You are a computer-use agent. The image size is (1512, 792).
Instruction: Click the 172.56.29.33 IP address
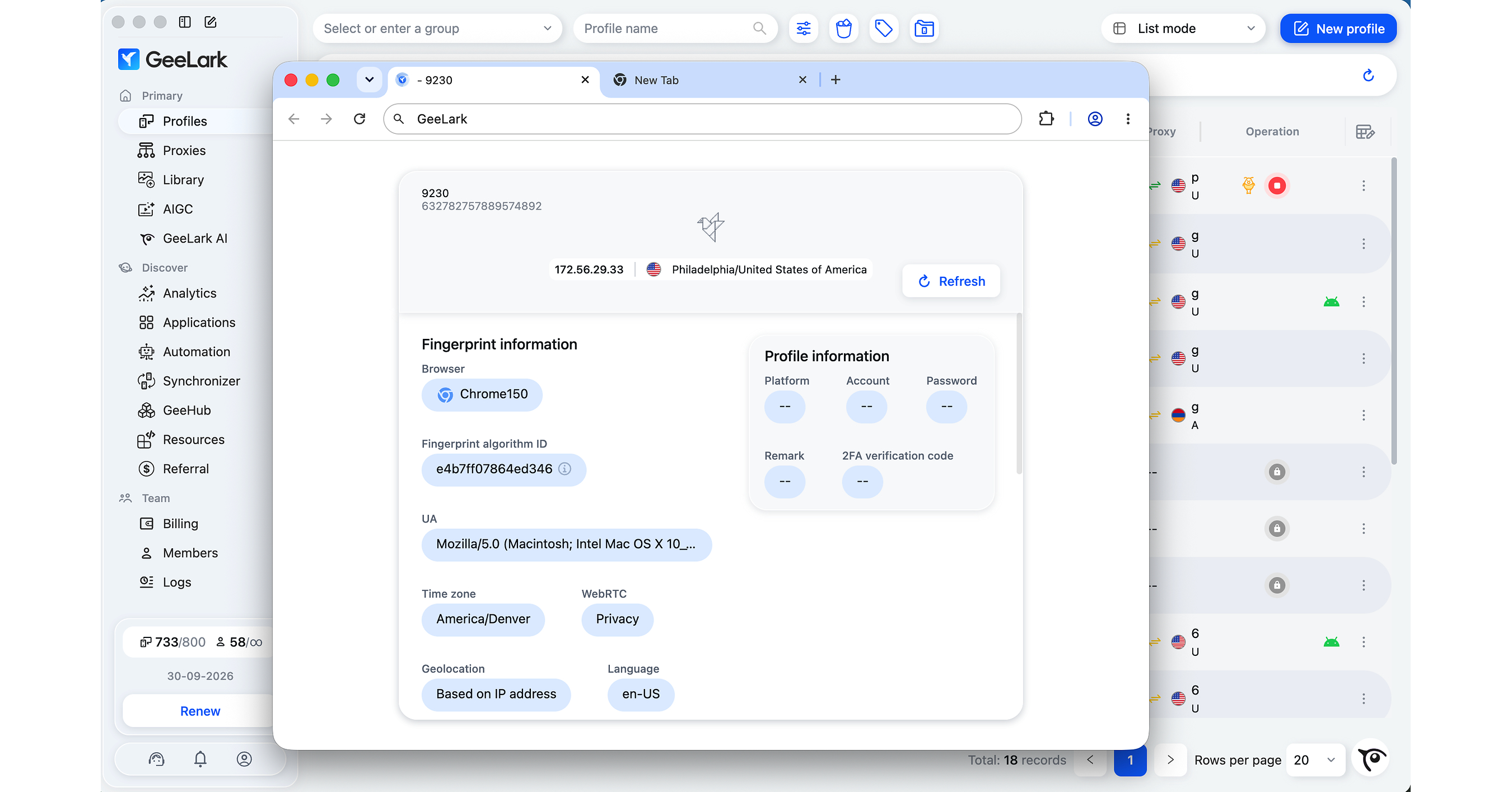point(589,269)
